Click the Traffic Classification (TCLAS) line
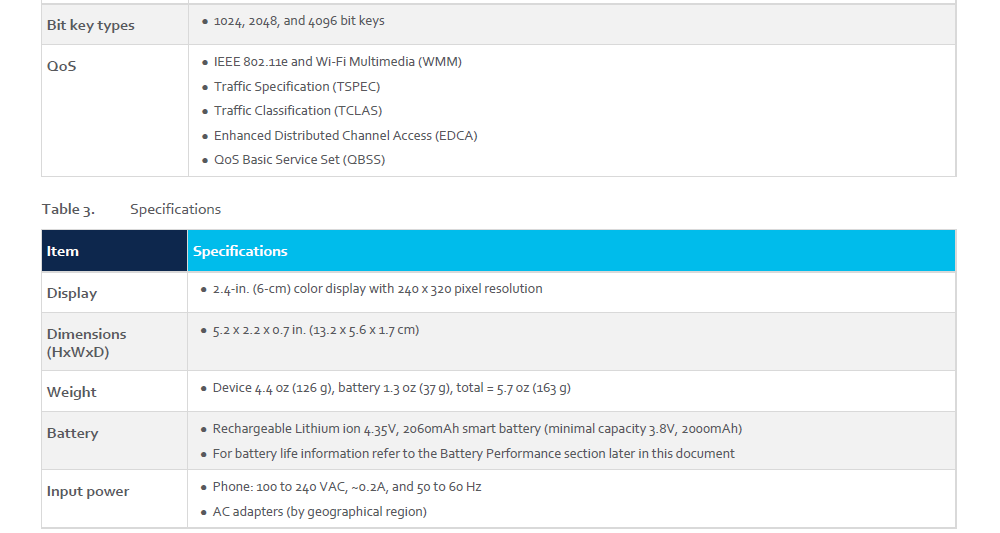Screen dimensions: 1000x533 click(298, 111)
